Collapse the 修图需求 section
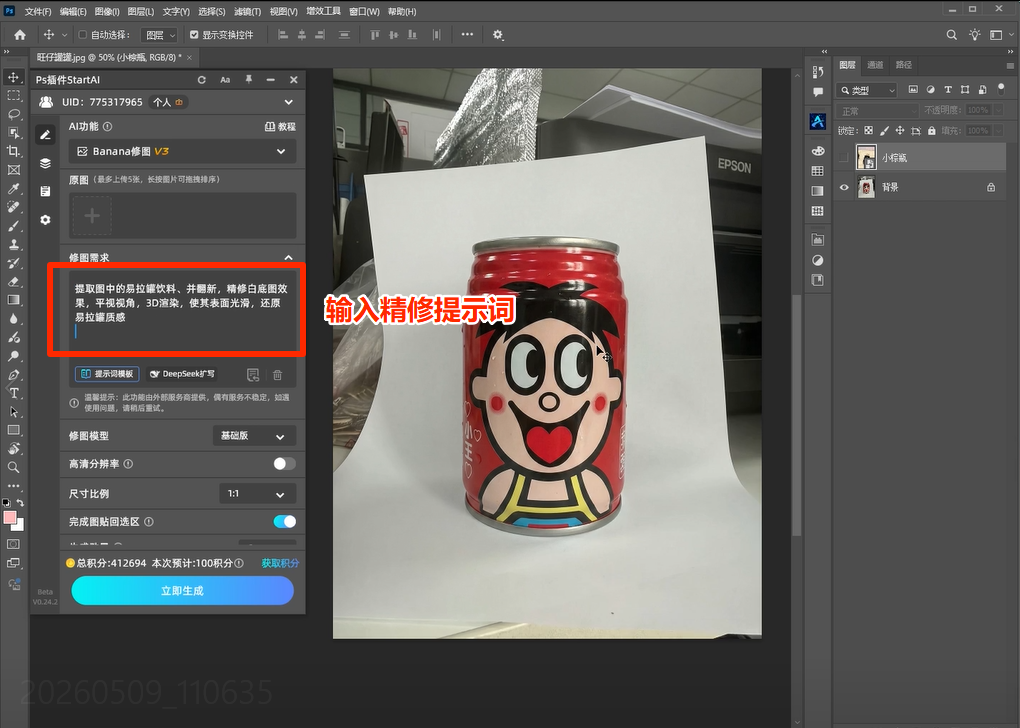 [288, 258]
